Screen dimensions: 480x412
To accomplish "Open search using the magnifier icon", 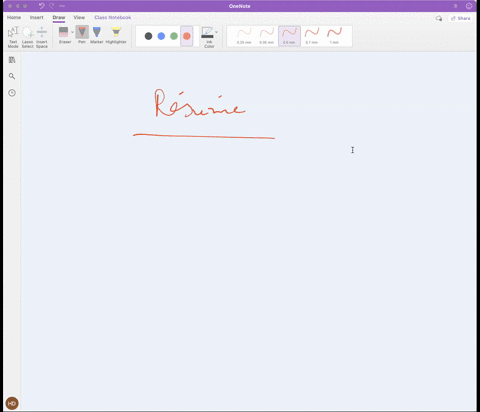I will click(x=12, y=76).
